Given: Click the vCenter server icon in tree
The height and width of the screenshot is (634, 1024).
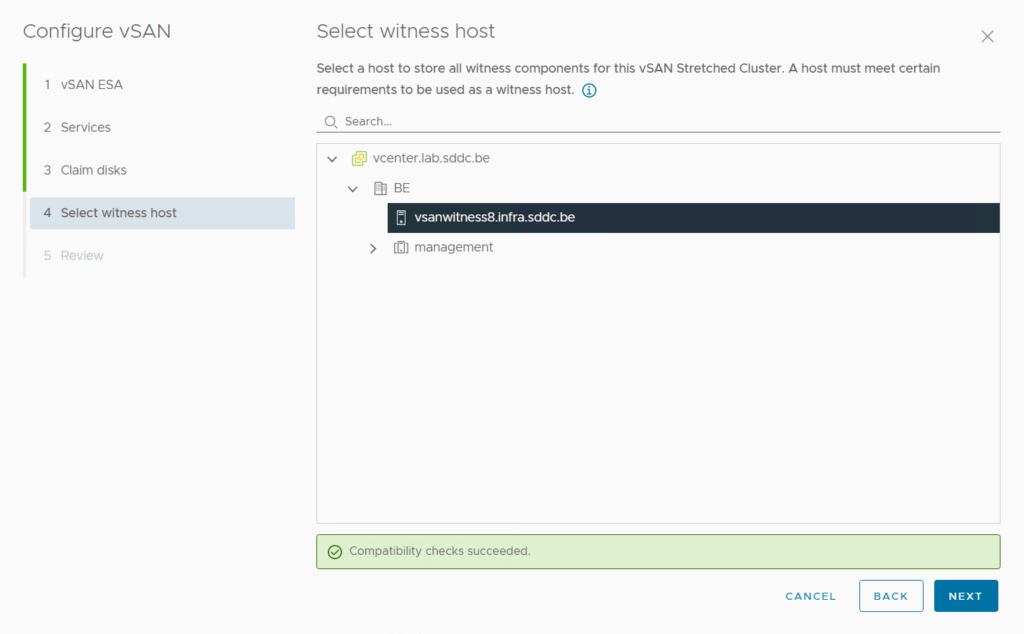Looking at the screenshot, I should (x=360, y=159).
